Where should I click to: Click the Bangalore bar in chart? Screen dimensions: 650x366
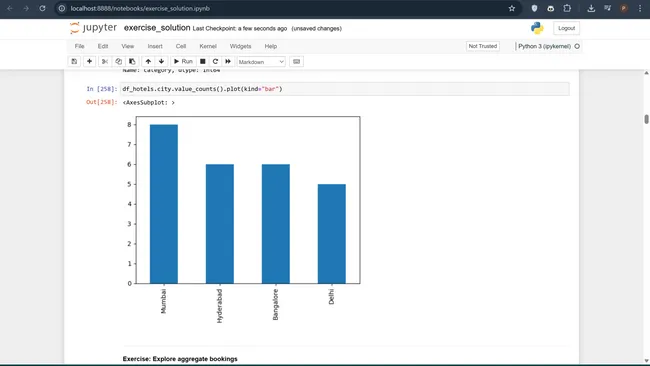coord(276,224)
